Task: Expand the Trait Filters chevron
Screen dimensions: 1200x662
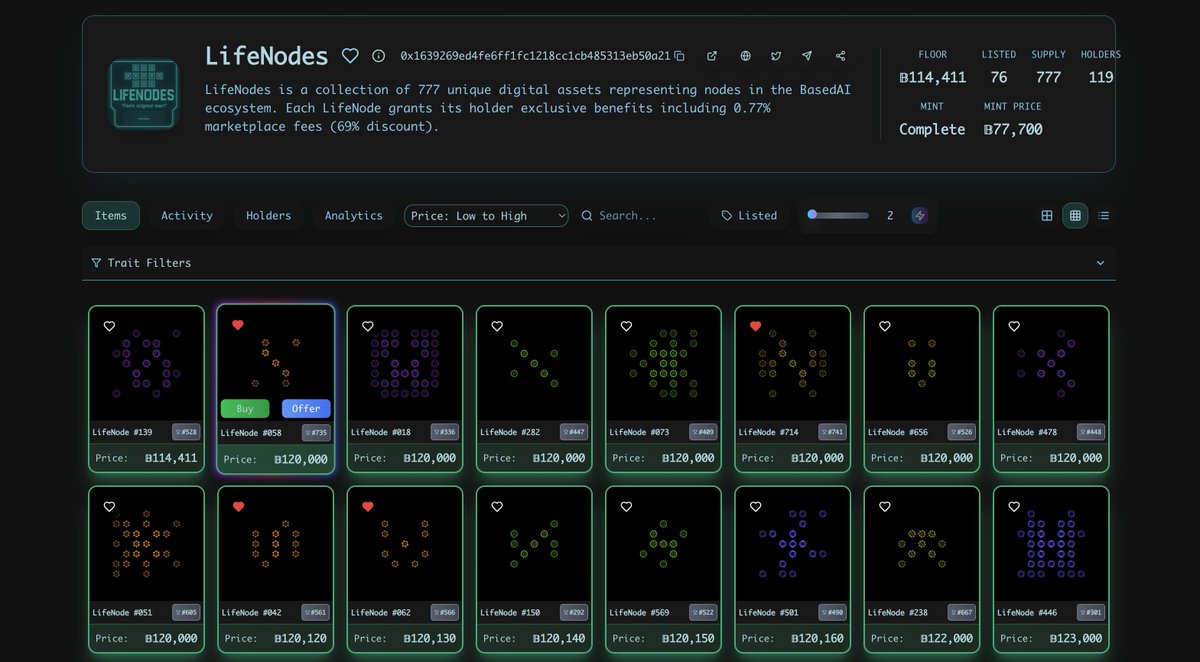Action: click(1100, 263)
